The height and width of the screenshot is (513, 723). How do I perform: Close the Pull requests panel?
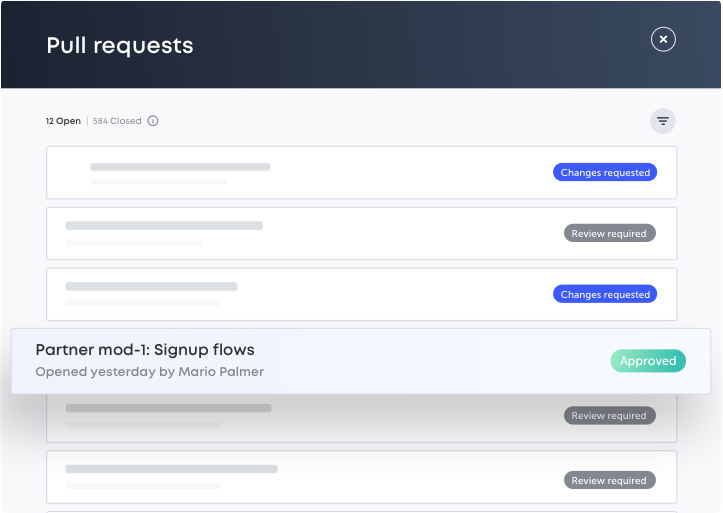tap(663, 39)
